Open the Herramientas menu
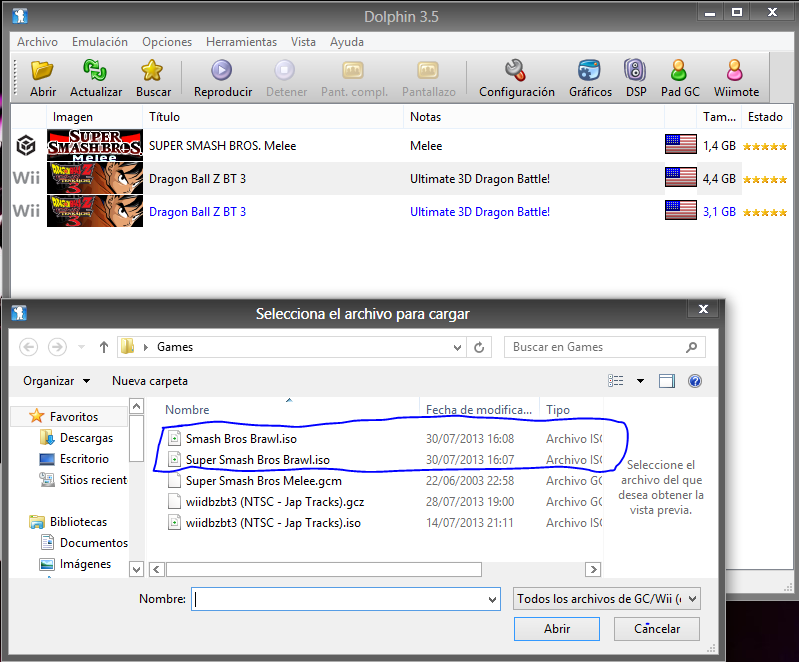The image size is (799, 662). pos(242,42)
